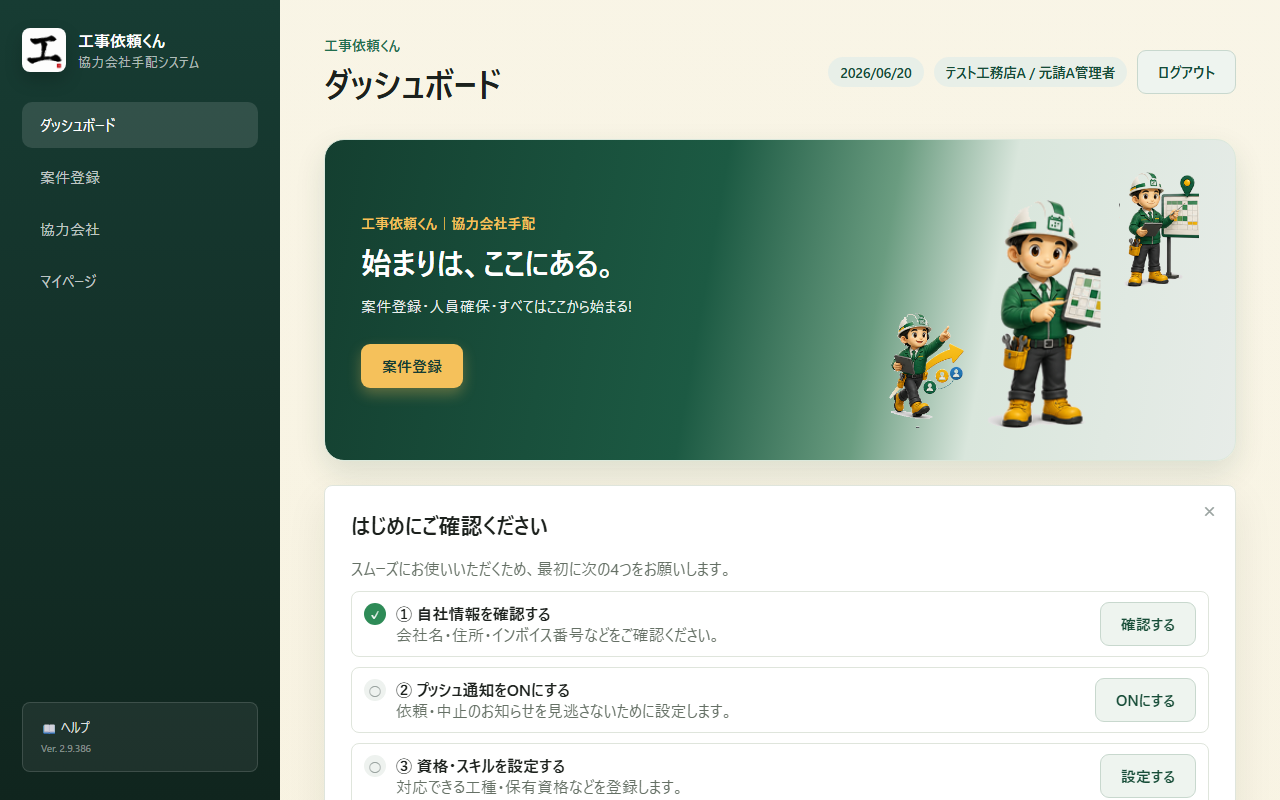
Task: Click the large worker mascot holding a clipboard
Action: click(x=1047, y=314)
